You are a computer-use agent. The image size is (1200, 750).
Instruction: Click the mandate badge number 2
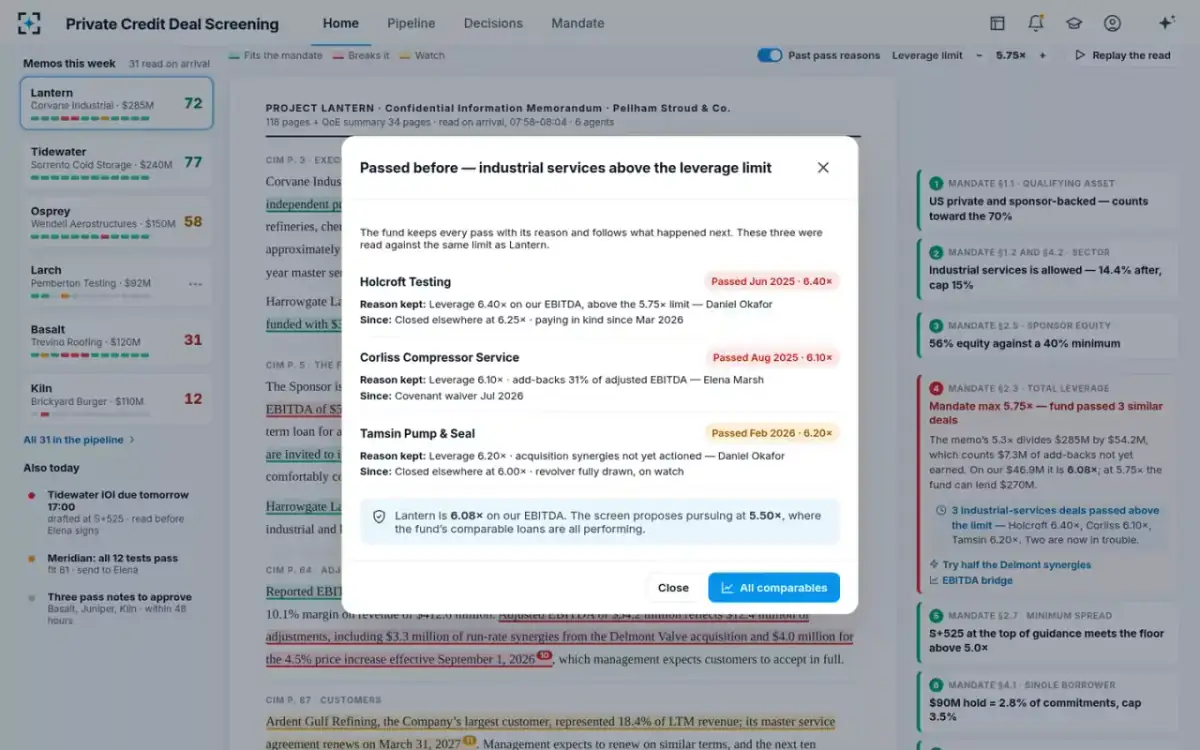936,253
